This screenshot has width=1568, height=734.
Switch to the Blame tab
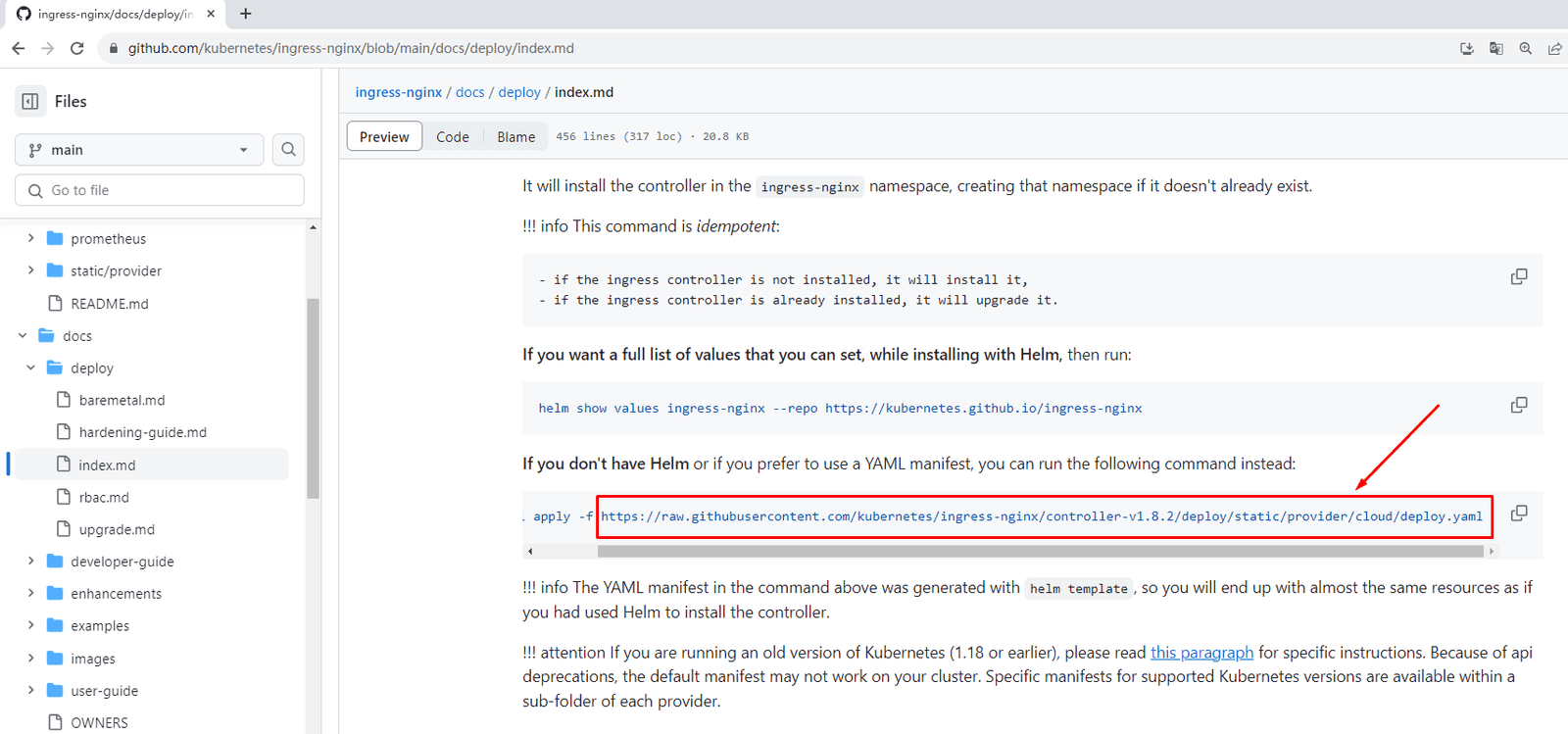coord(515,136)
